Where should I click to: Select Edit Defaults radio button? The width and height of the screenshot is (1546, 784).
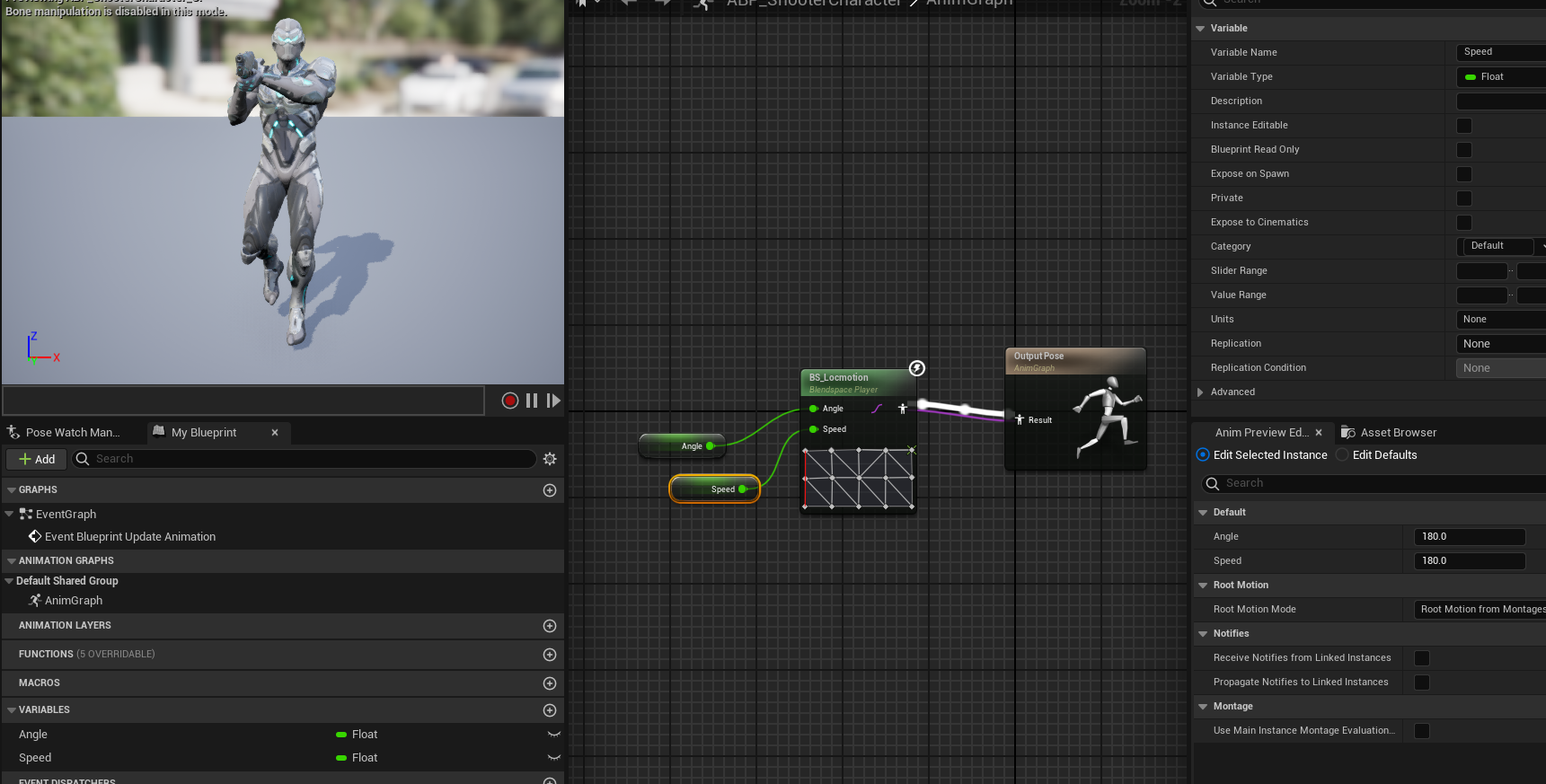[x=1342, y=455]
